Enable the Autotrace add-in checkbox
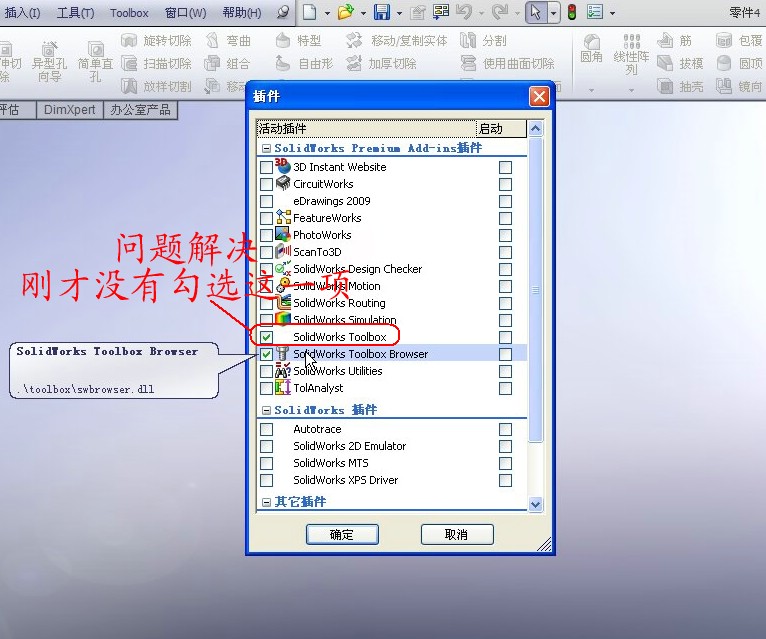766x639 pixels. point(266,429)
